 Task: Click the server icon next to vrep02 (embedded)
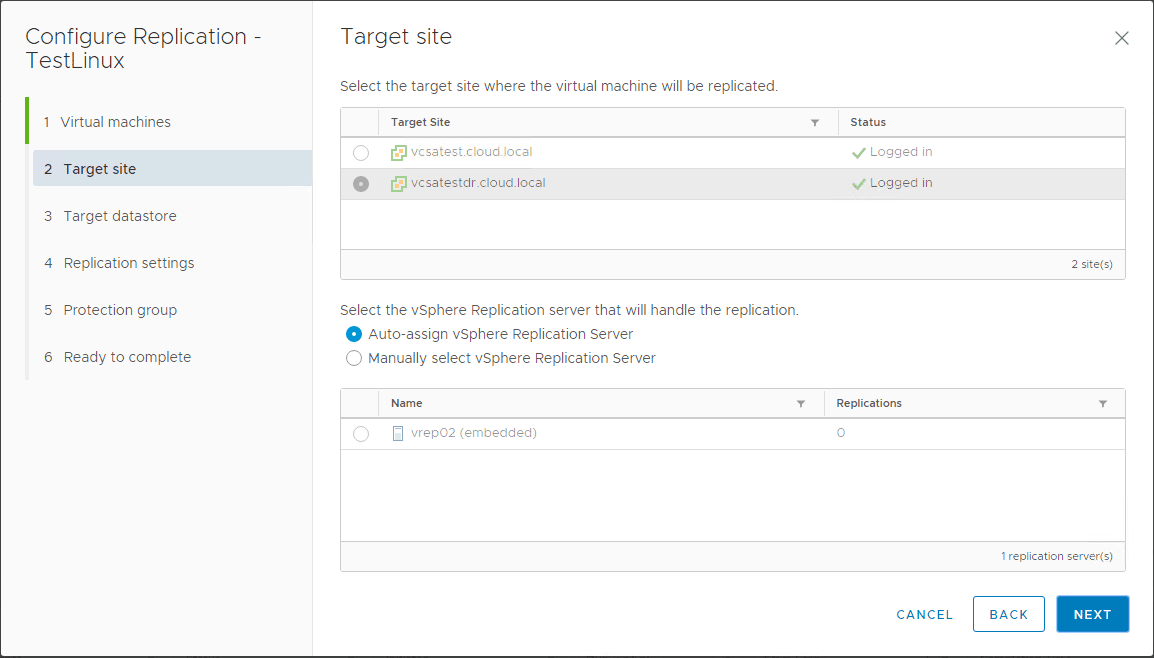coord(399,432)
